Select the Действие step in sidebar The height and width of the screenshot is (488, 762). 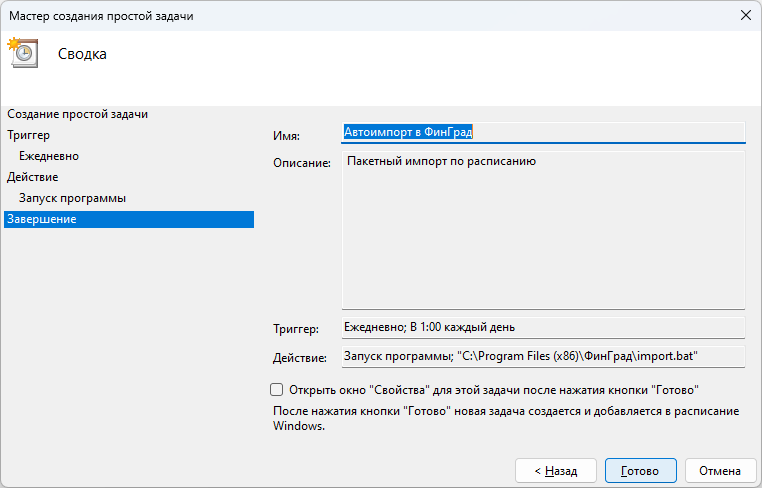click(32, 177)
